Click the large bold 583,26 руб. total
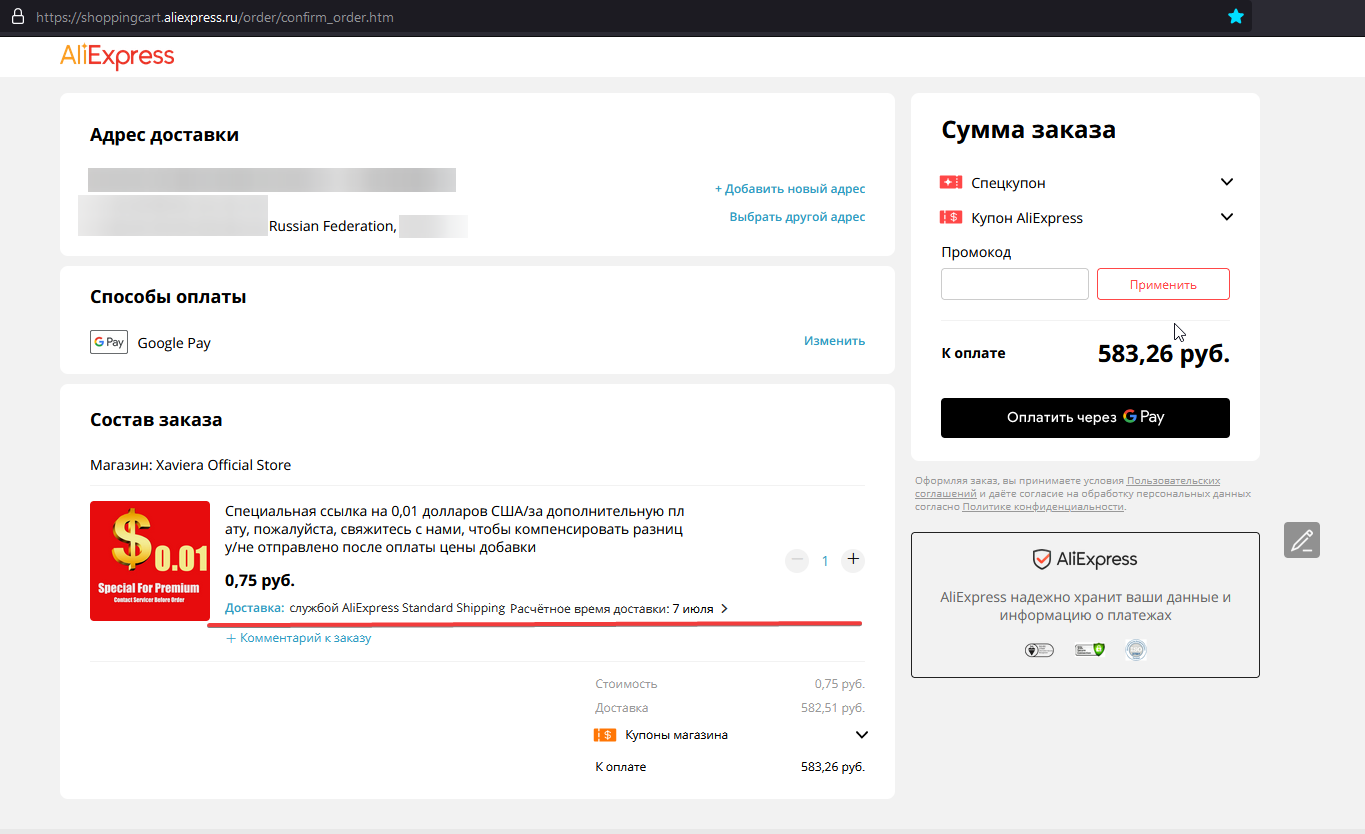 pyautogui.click(x=1163, y=353)
